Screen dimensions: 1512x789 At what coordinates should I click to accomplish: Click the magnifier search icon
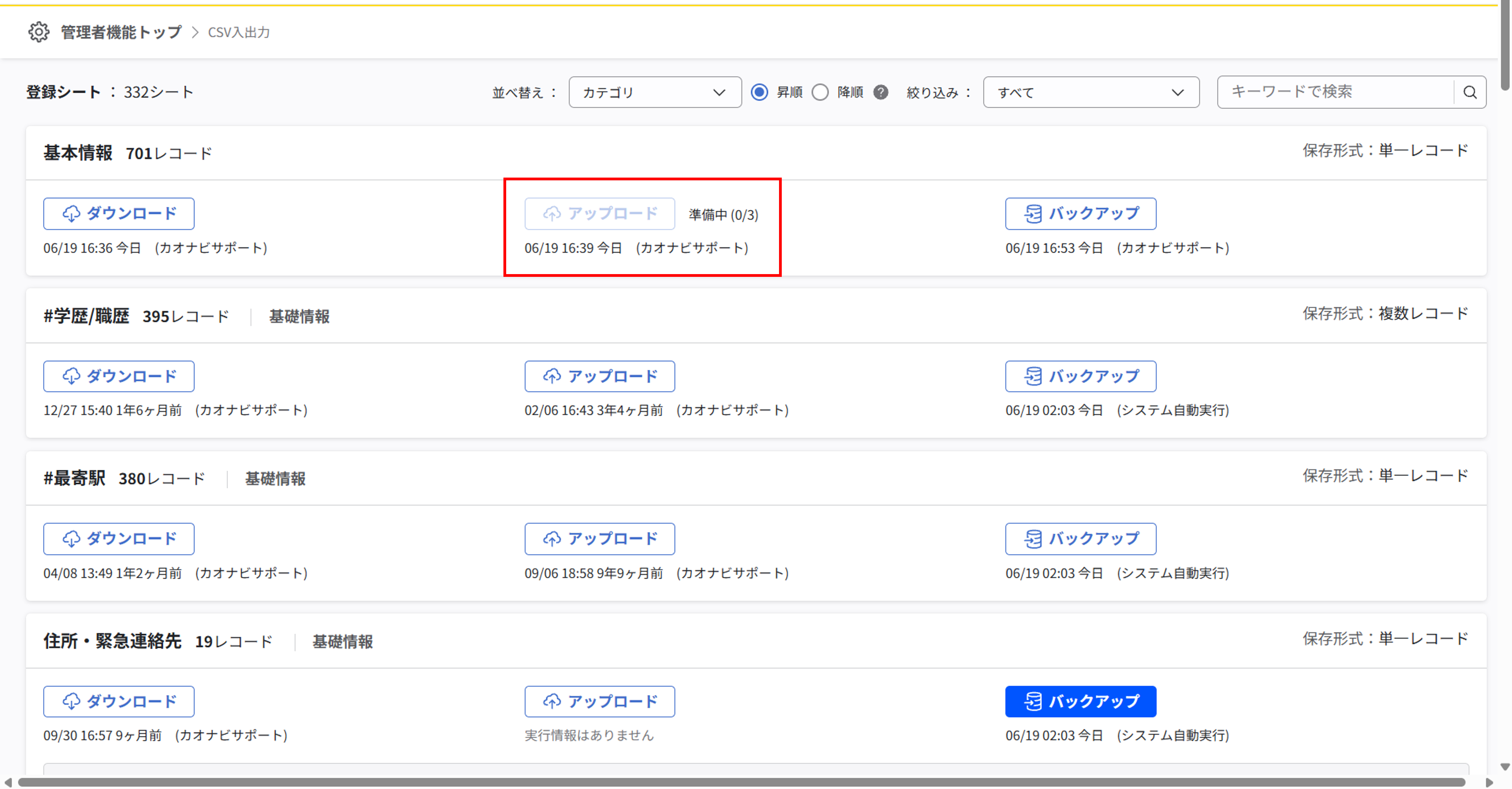[1470, 92]
